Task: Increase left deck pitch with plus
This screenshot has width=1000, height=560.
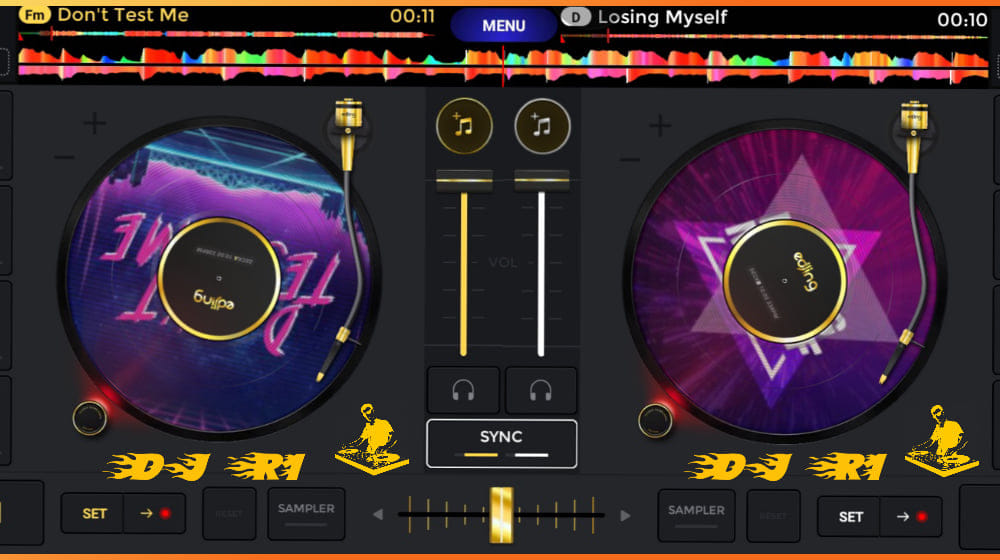Action: click(94, 123)
